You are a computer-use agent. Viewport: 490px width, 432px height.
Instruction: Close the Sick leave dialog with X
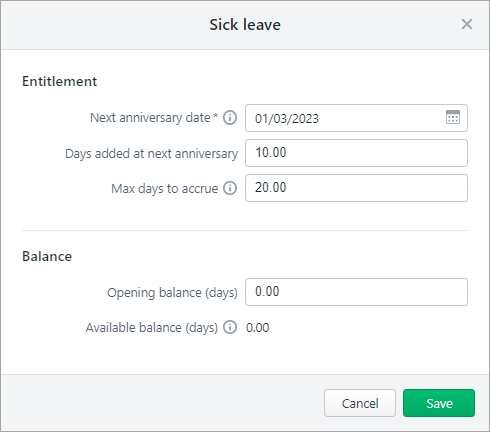point(467,24)
